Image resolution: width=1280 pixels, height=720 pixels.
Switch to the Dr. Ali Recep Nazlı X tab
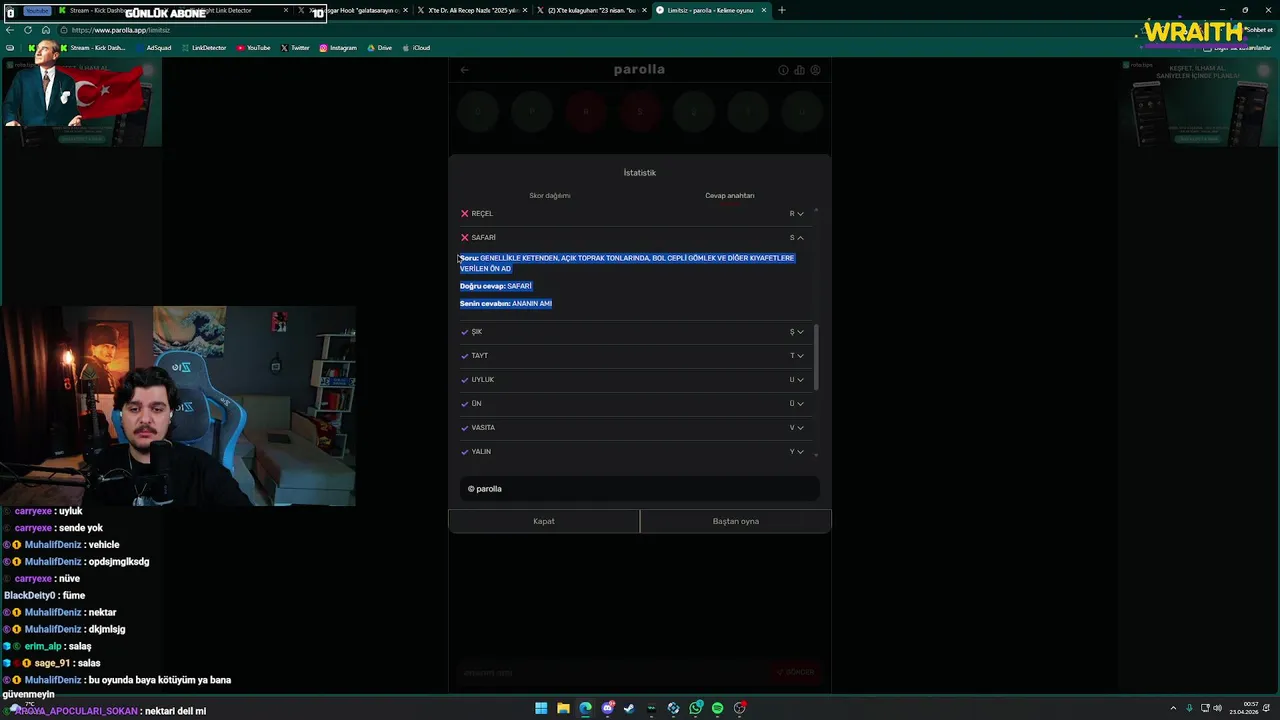pyautogui.click(x=474, y=10)
